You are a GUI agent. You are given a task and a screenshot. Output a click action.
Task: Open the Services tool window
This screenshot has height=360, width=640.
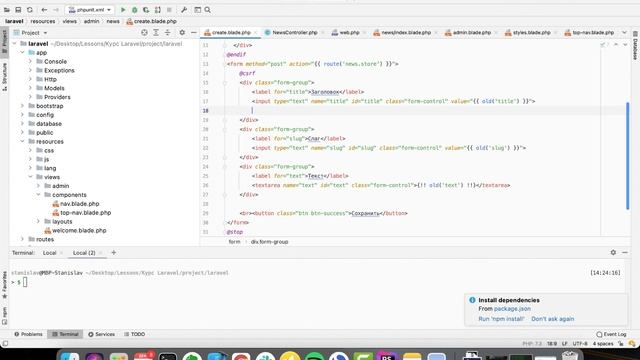[x=102, y=334]
